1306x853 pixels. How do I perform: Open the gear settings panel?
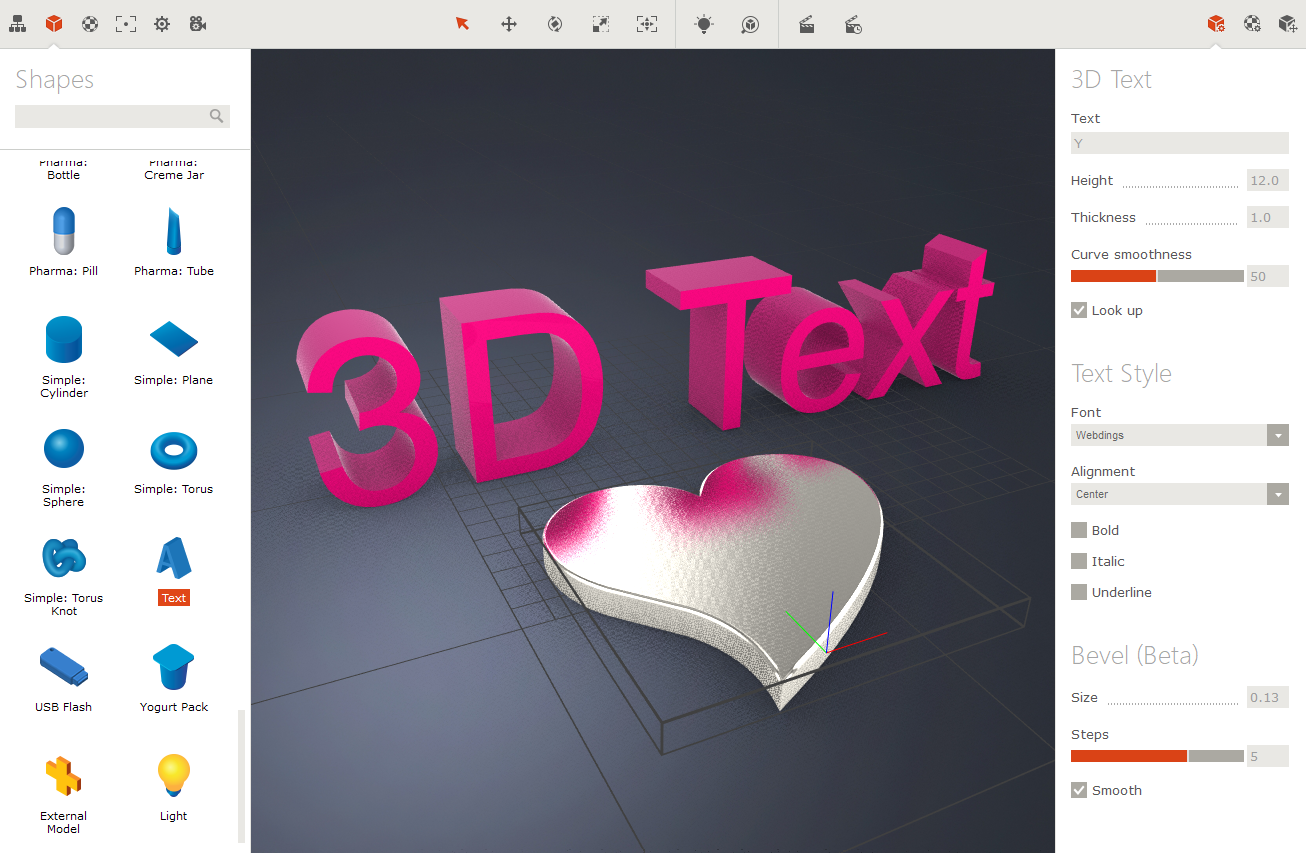pos(162,24)
